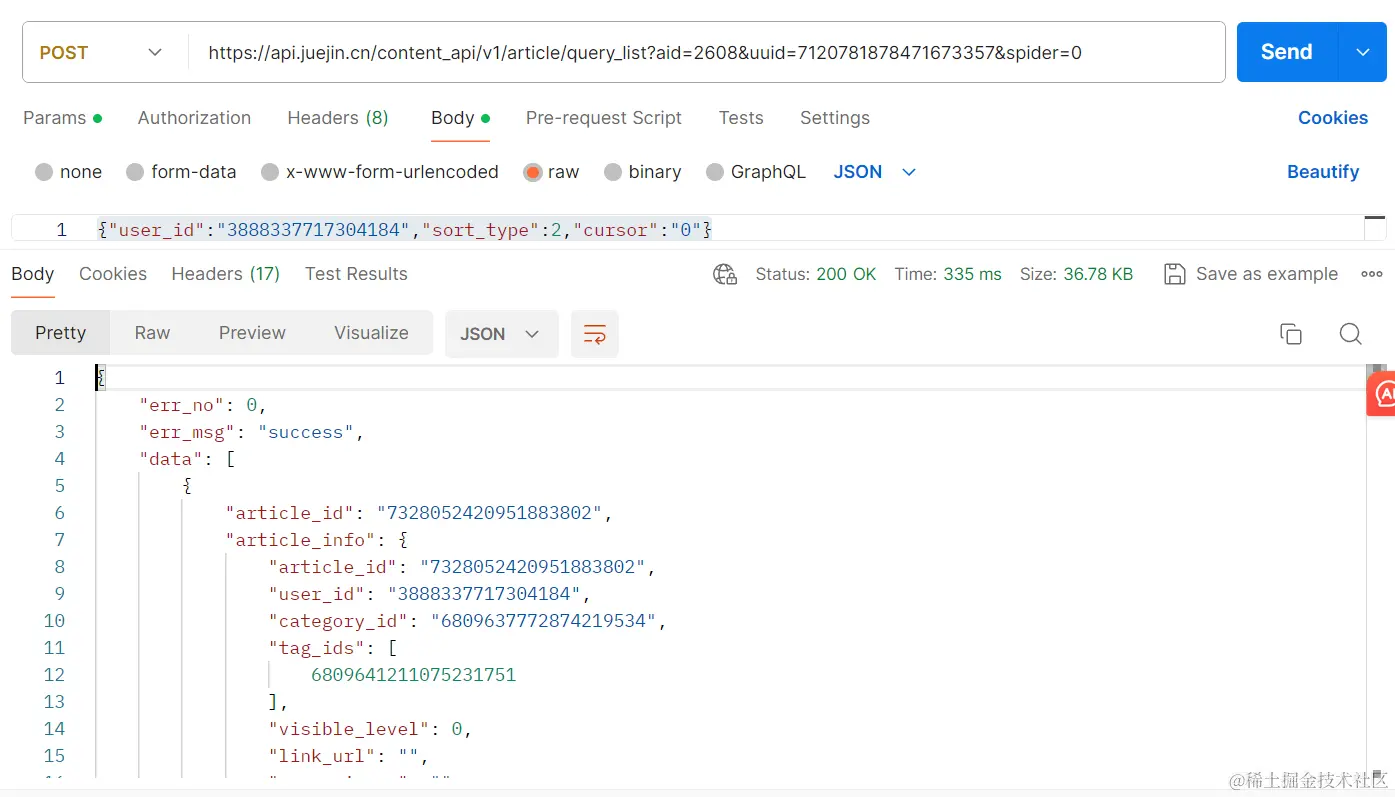Click the "tag_ids": [ line

[333, 648]
